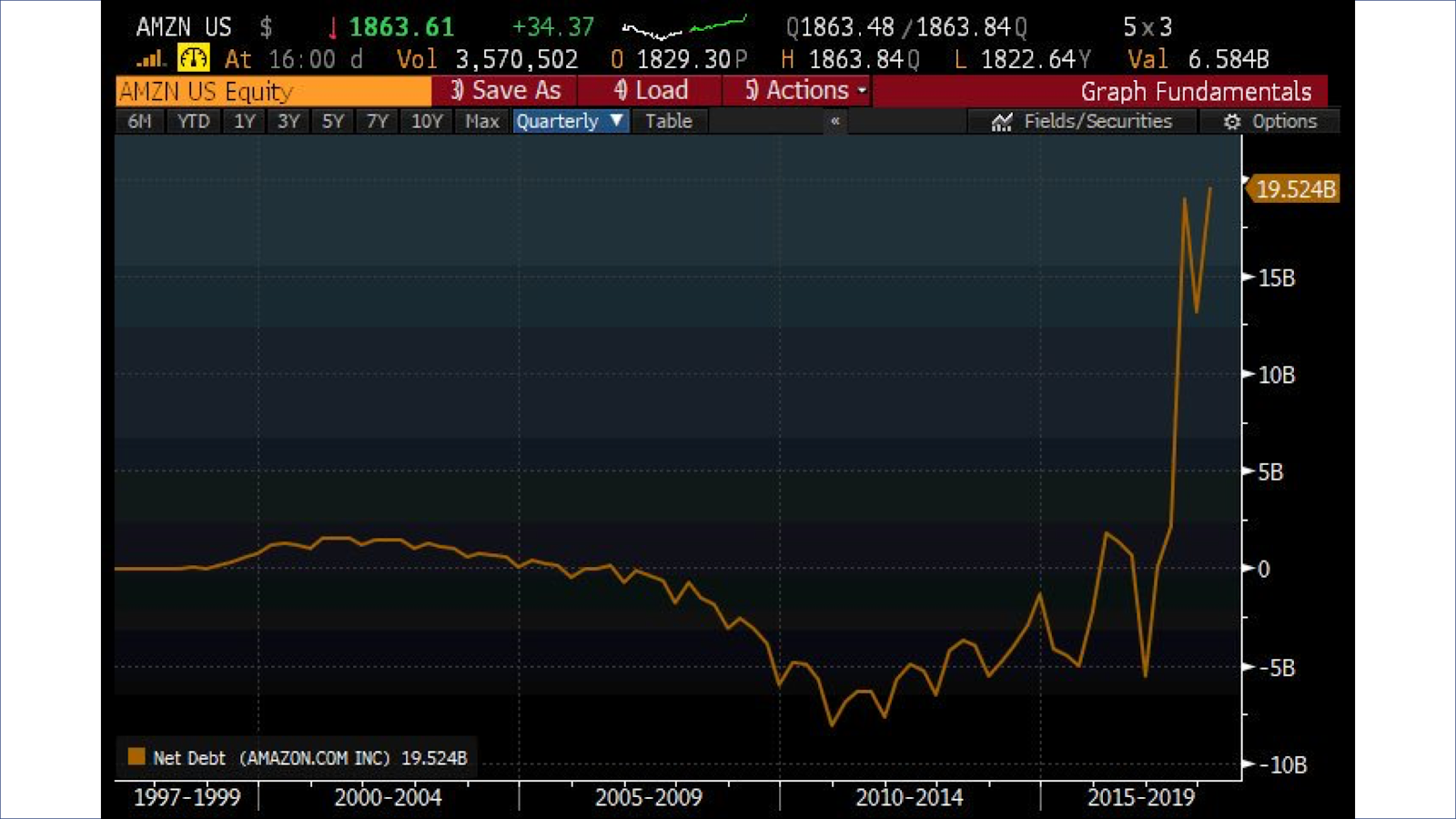Click the yellow gauge icon beside At
Image resolution: width=1456 pixels, height=819 pixels.
click(x=193, y=58)
